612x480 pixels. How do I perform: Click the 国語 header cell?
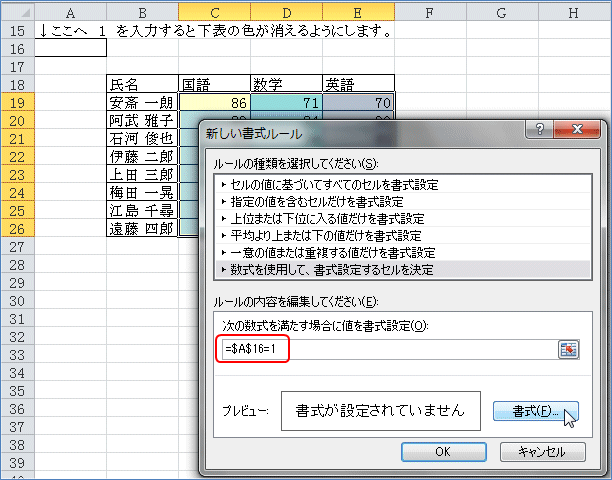(x=214, y=84)
